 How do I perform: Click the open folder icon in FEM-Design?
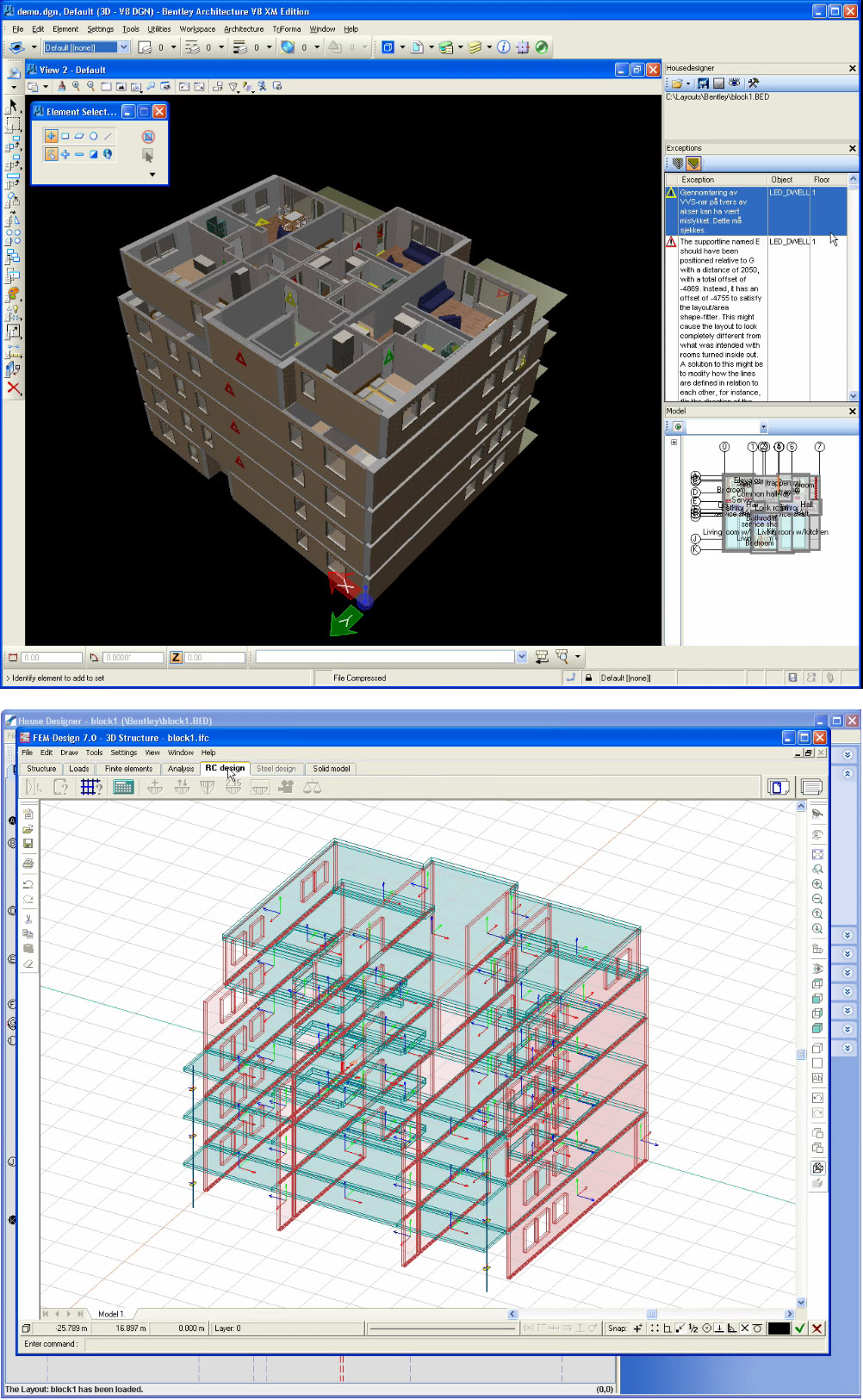pyautogui.click(x=28, y=828)
